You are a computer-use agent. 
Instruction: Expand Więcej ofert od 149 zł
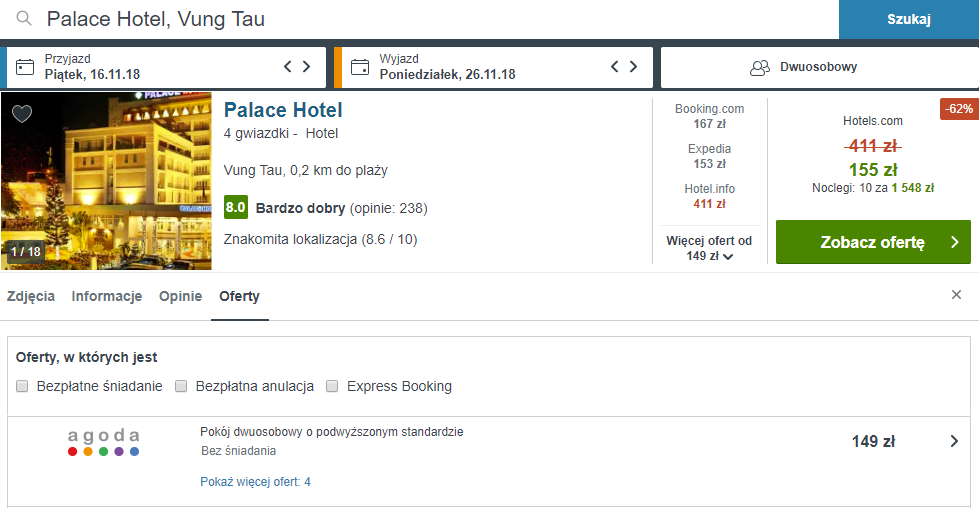click(709, 248)
